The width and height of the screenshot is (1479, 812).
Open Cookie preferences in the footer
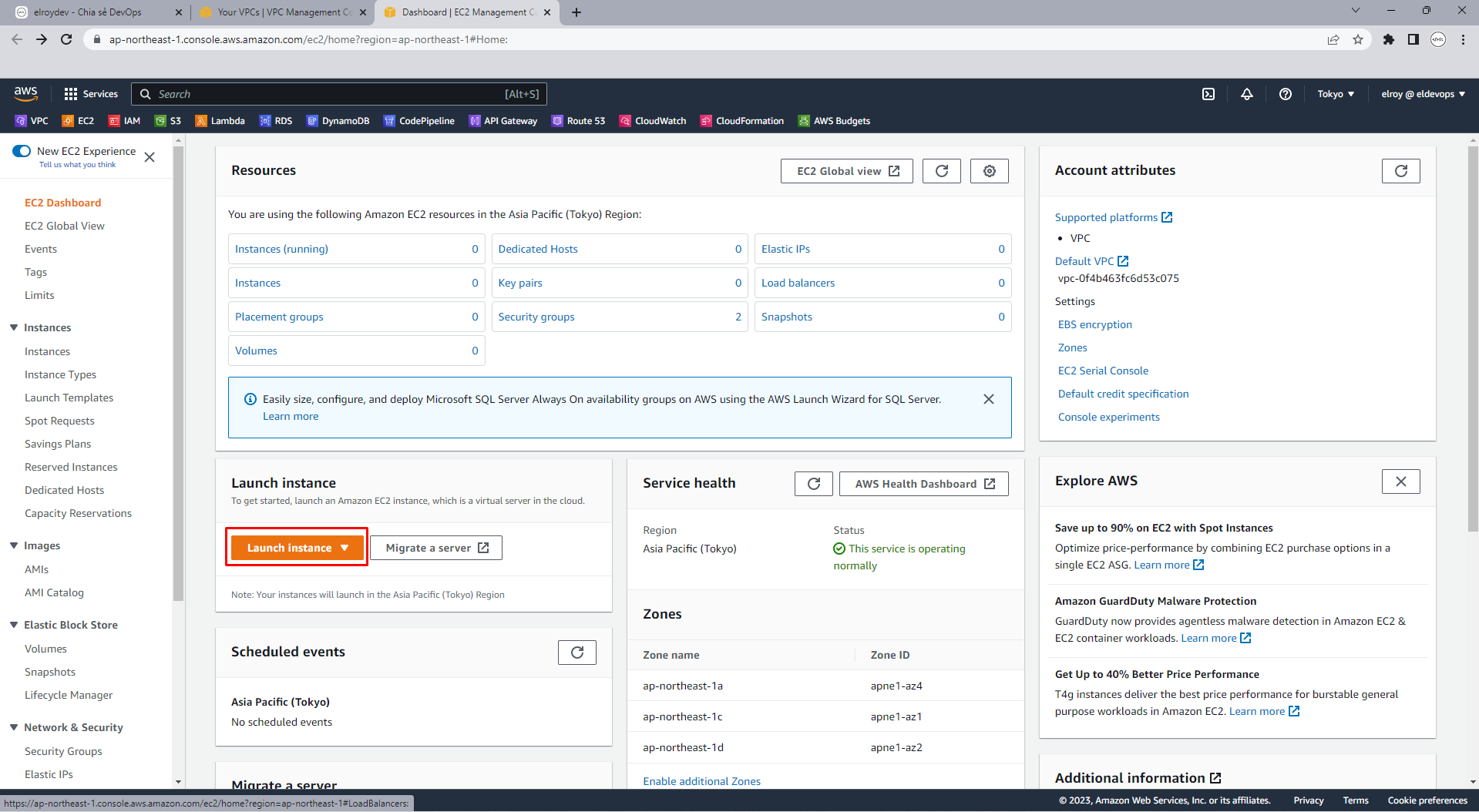[1427, 800]
